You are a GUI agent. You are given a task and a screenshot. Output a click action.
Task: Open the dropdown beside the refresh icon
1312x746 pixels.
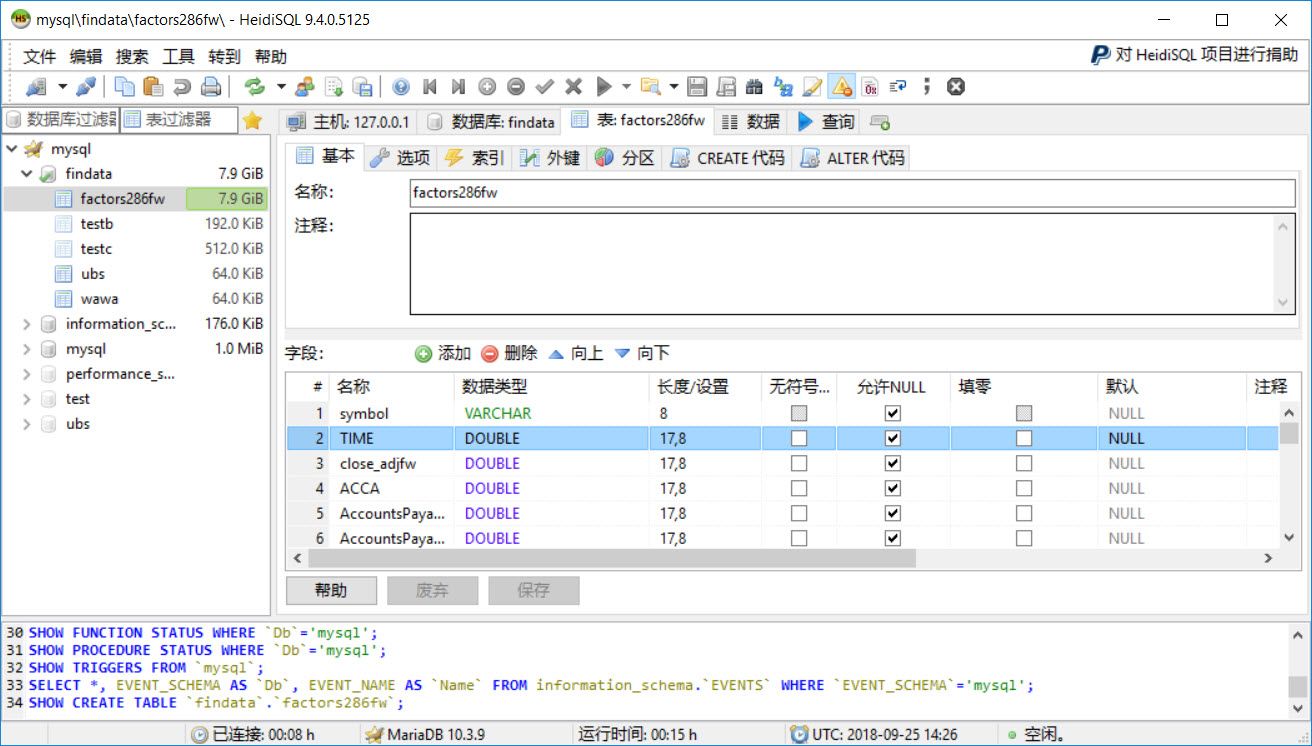click(x=281, y=86)
